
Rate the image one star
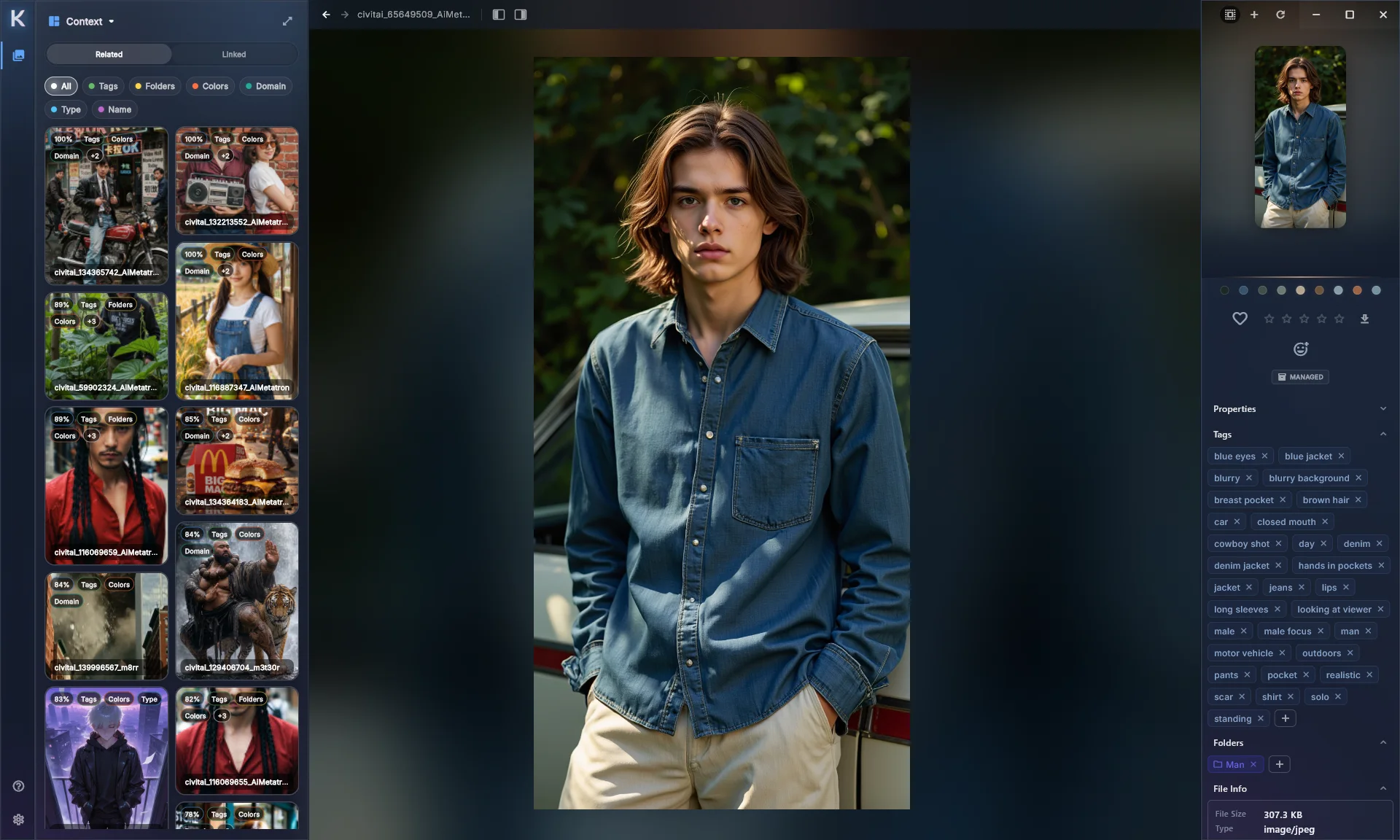1269,319
